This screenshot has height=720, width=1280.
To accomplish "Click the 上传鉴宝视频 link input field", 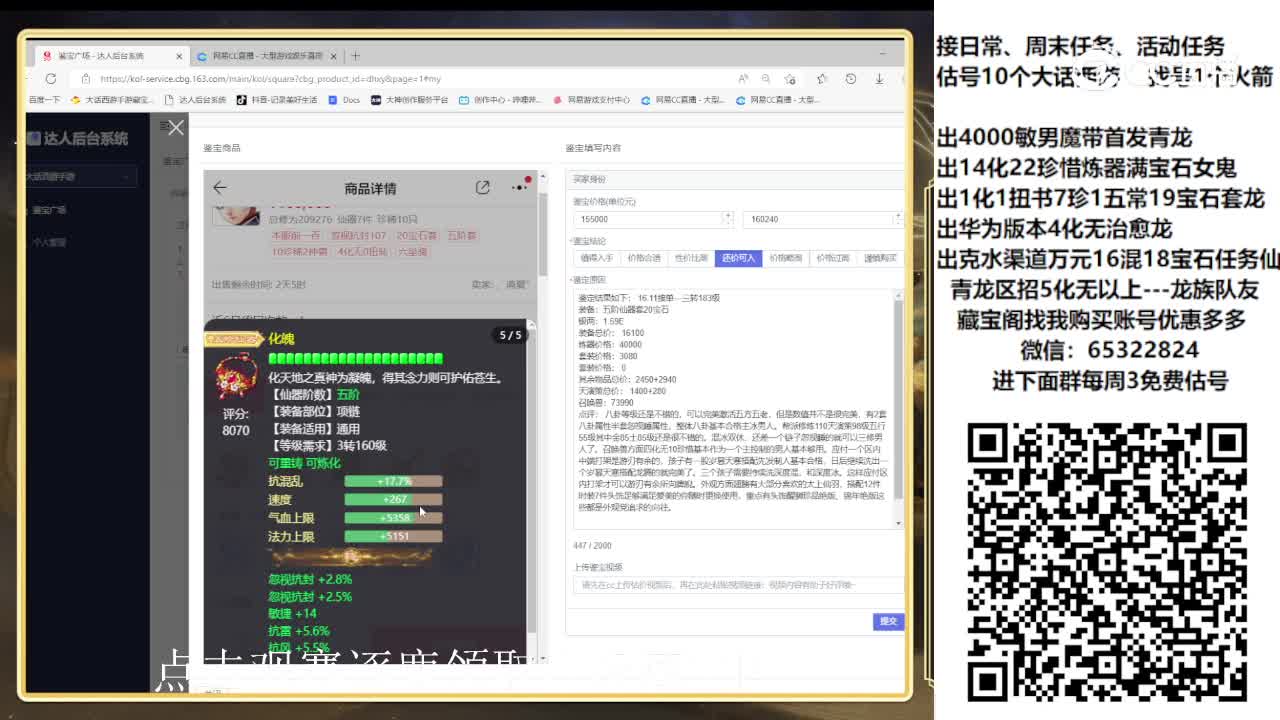I will pos(737,585).
